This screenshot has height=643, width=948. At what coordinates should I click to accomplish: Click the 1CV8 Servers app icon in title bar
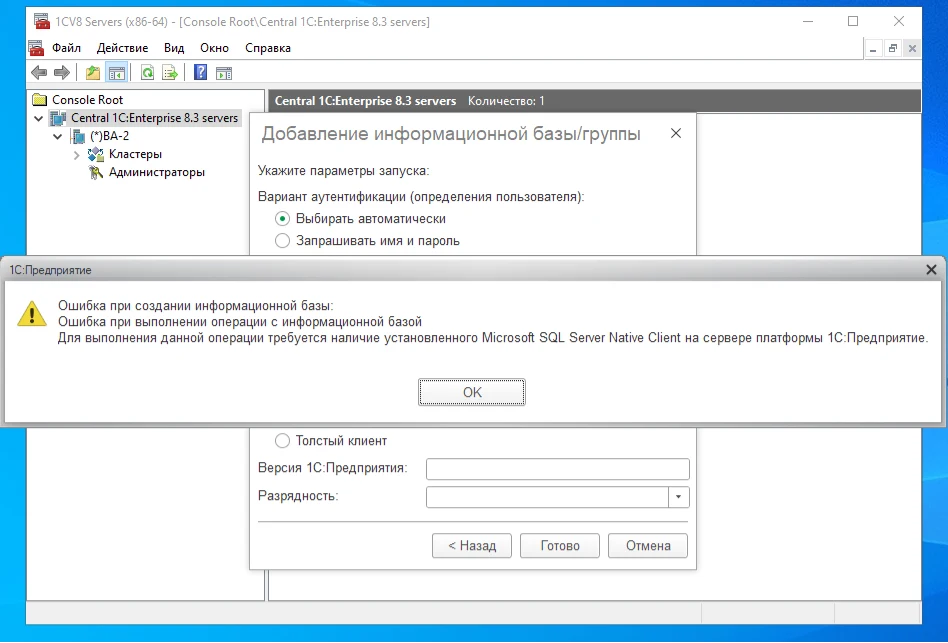tap(42, 22)
